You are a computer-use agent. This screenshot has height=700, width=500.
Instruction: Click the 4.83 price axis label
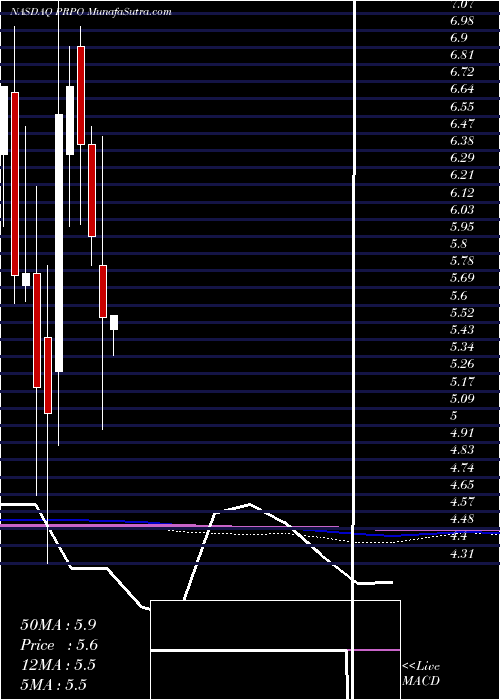pos(462,450)
